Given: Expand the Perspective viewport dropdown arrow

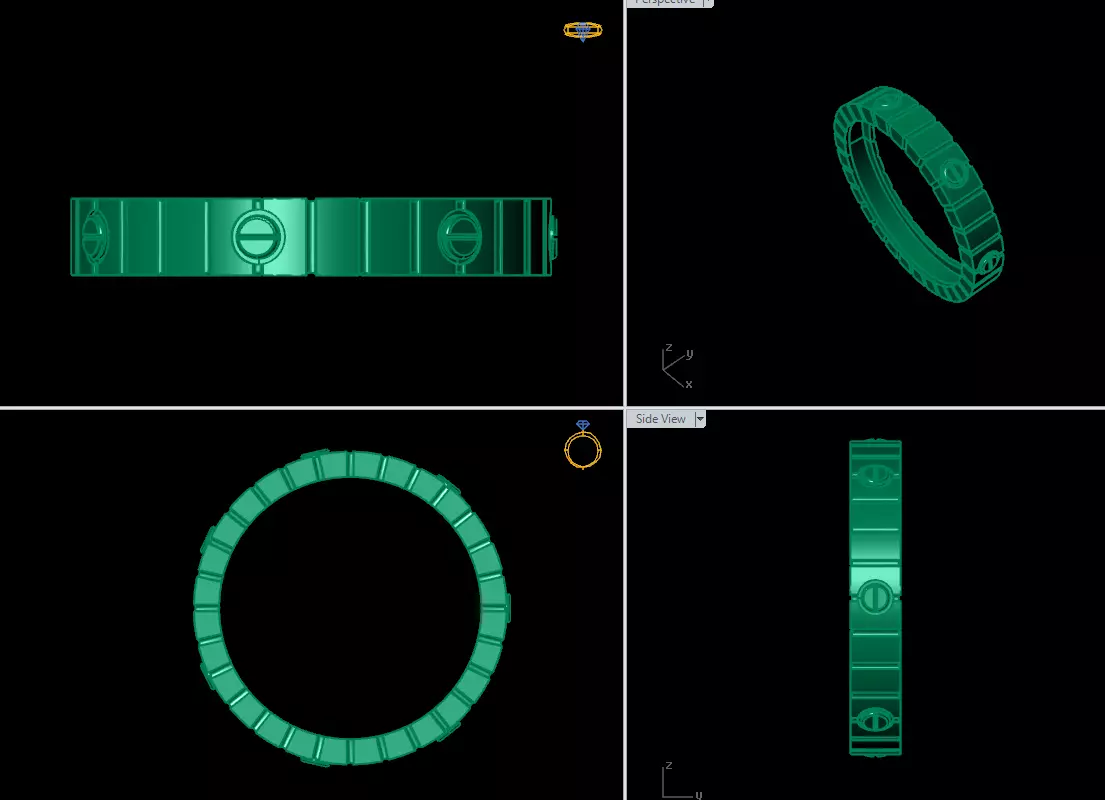Looking at the screenshot, I should [x=708, y=2].
